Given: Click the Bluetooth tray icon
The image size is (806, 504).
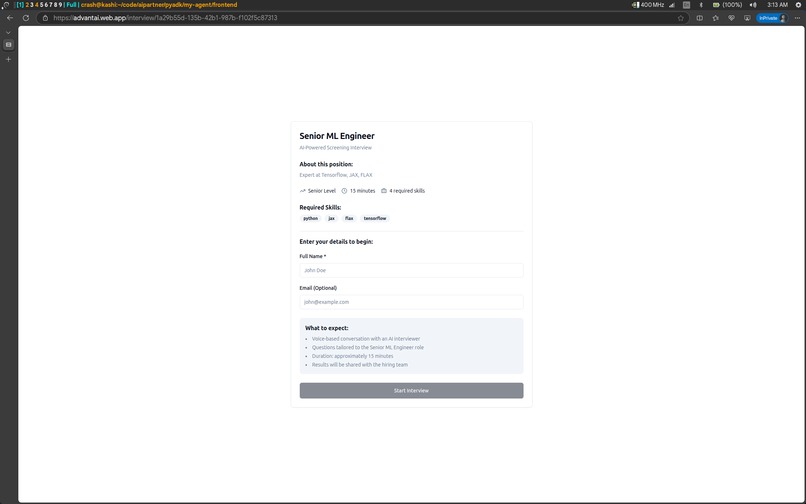Looking at the screenshot, I should tap(701, 5).
